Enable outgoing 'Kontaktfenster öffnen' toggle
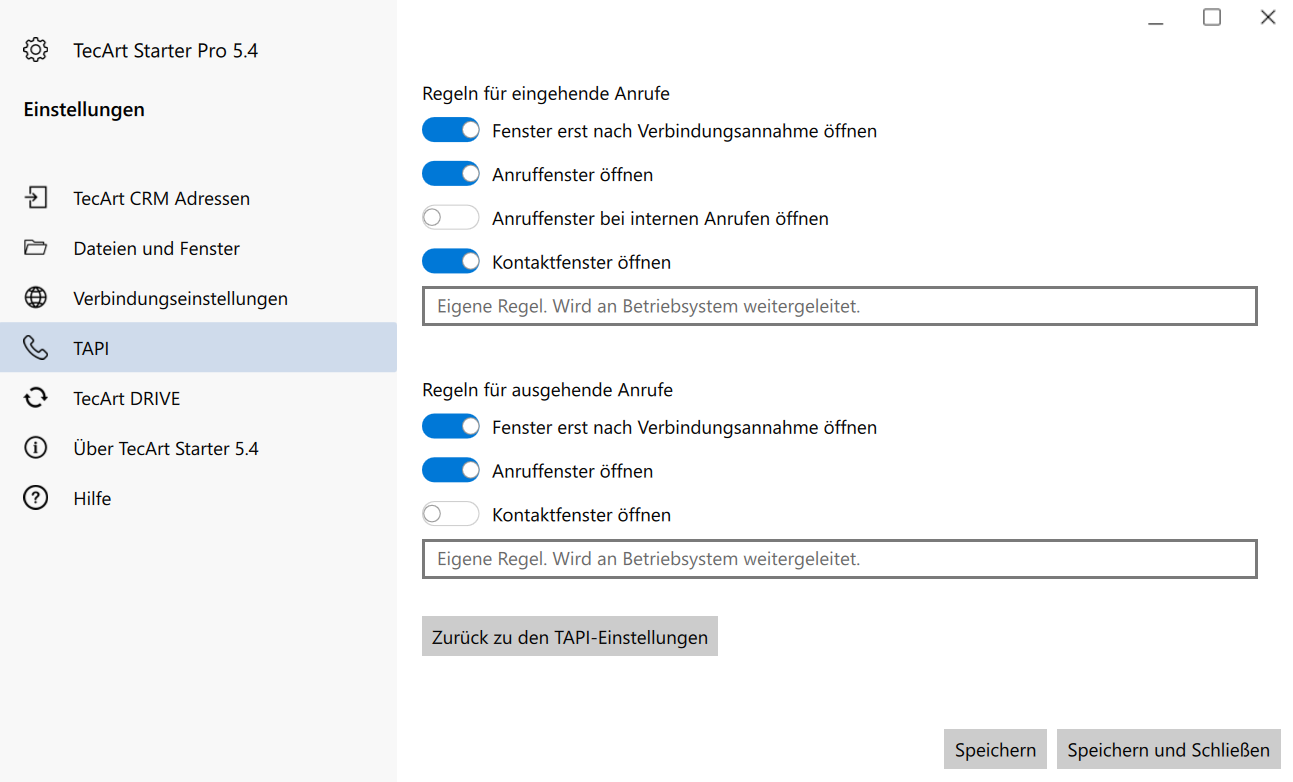Image resolution: width=1293 pixels, height=782 pixels. pos(451,515)
